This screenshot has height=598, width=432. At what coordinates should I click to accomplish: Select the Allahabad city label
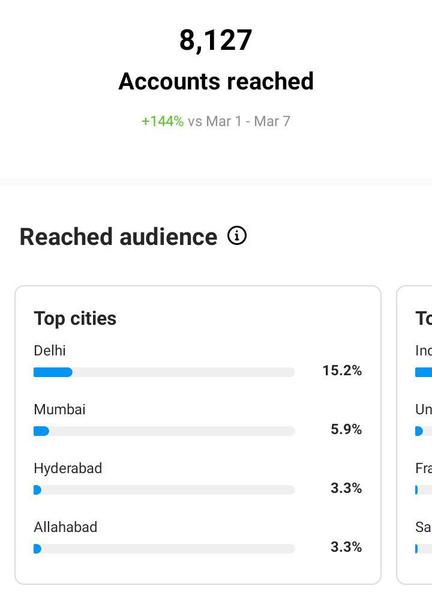click(x=66, y=527)
